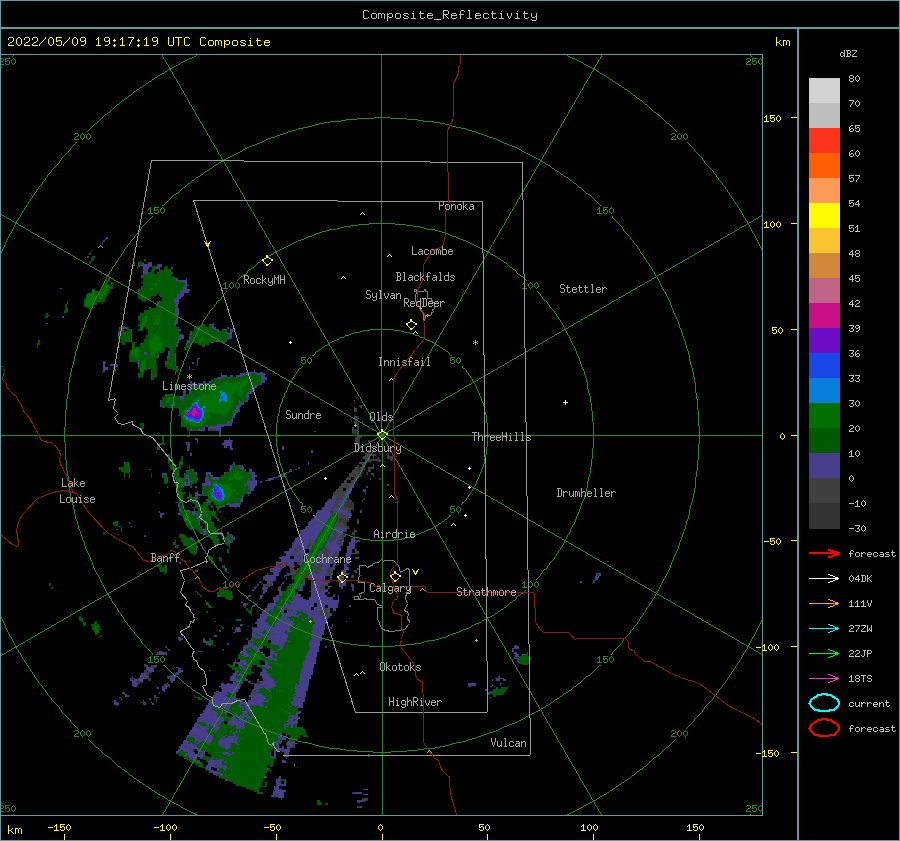Click the 150 value on the right axis
The height and width of the screenshot is (841, 900).
pos(772,118)
